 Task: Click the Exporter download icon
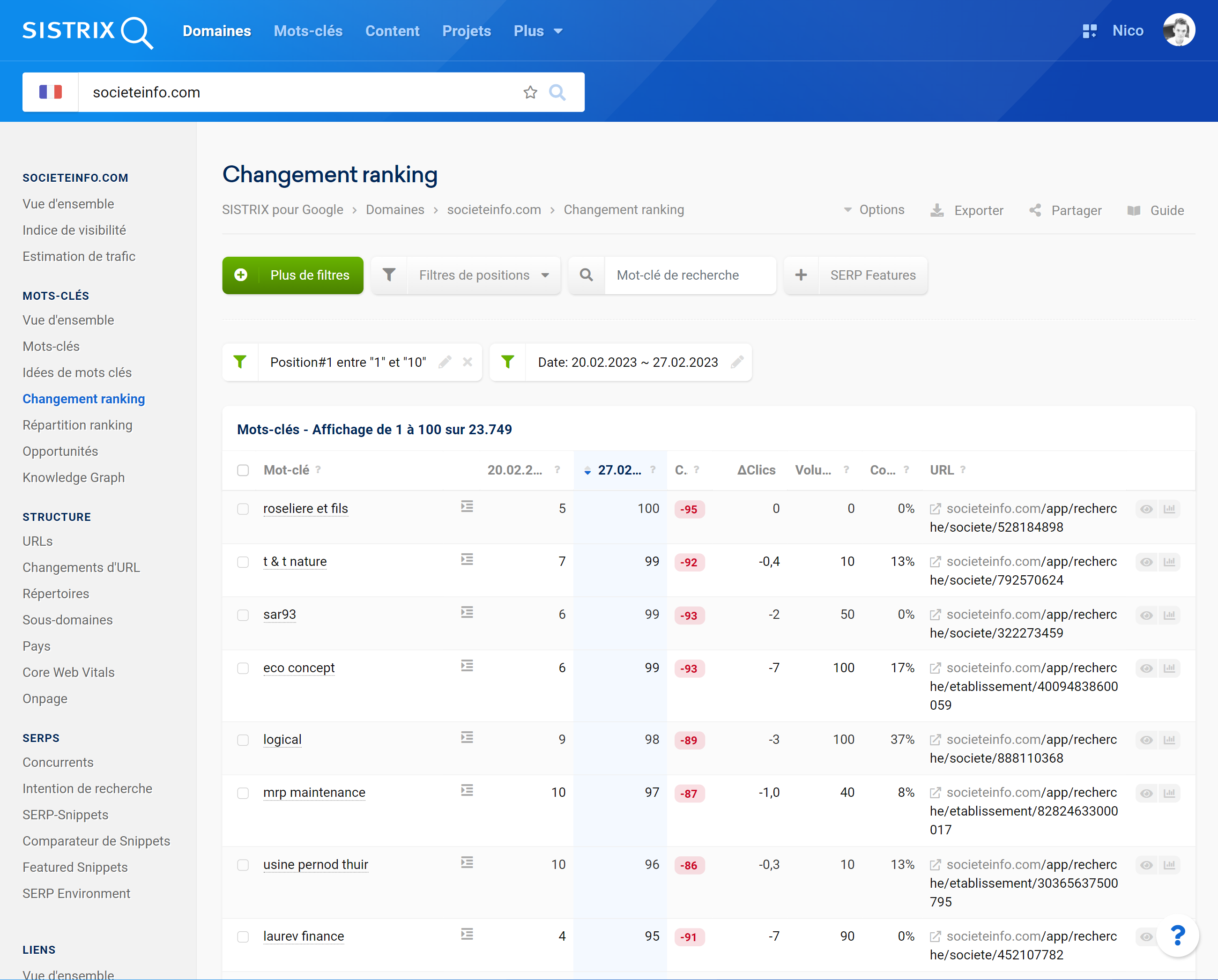click(x=936, y=211)
